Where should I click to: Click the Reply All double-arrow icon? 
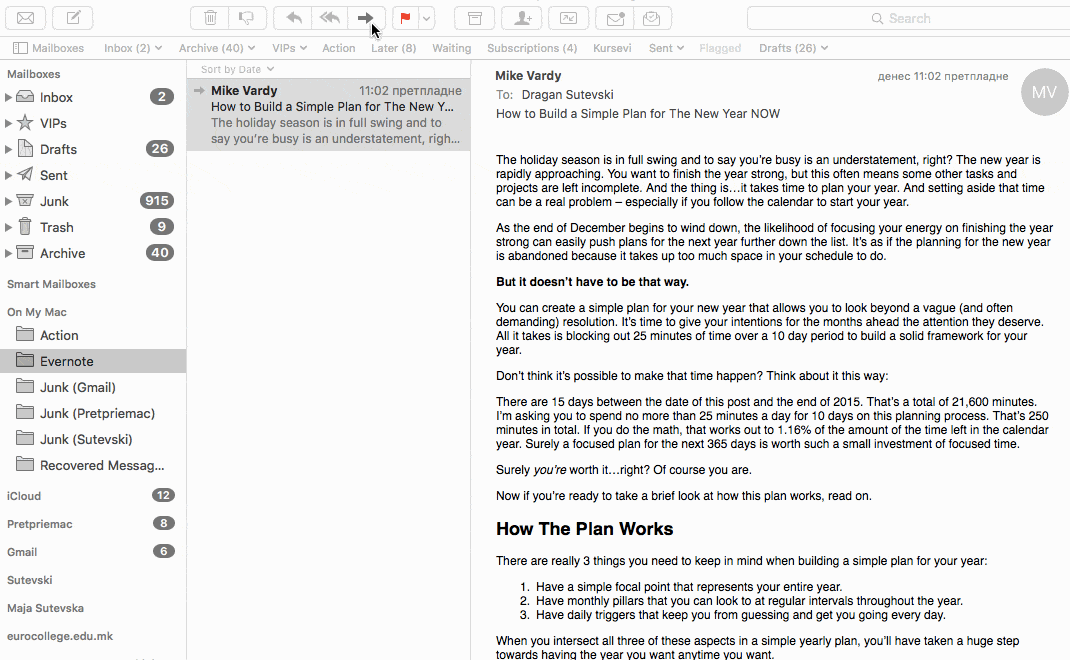[x=330, y=18]
